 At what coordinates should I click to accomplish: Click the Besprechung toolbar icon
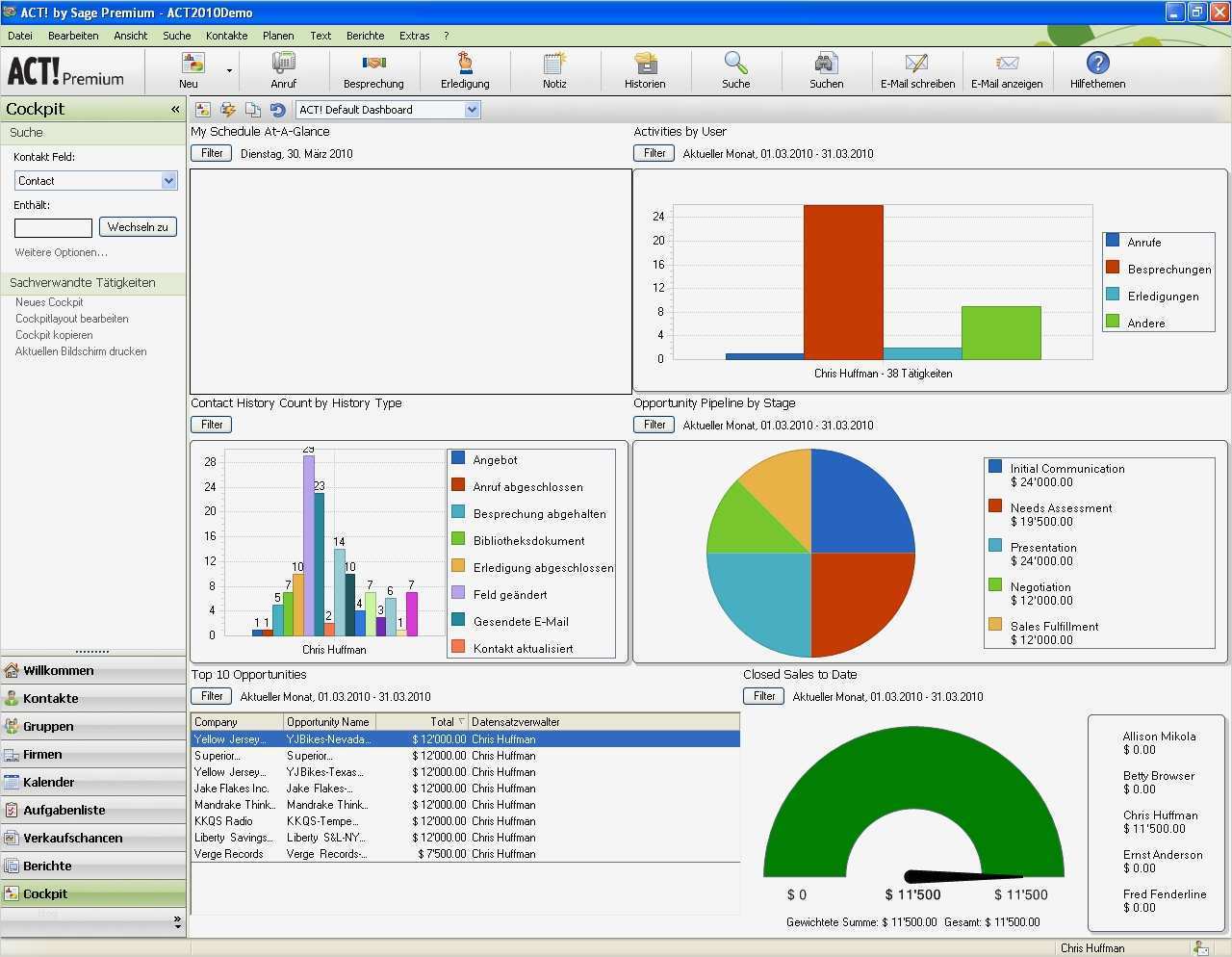pyautogui.click(x=373, y=68)
